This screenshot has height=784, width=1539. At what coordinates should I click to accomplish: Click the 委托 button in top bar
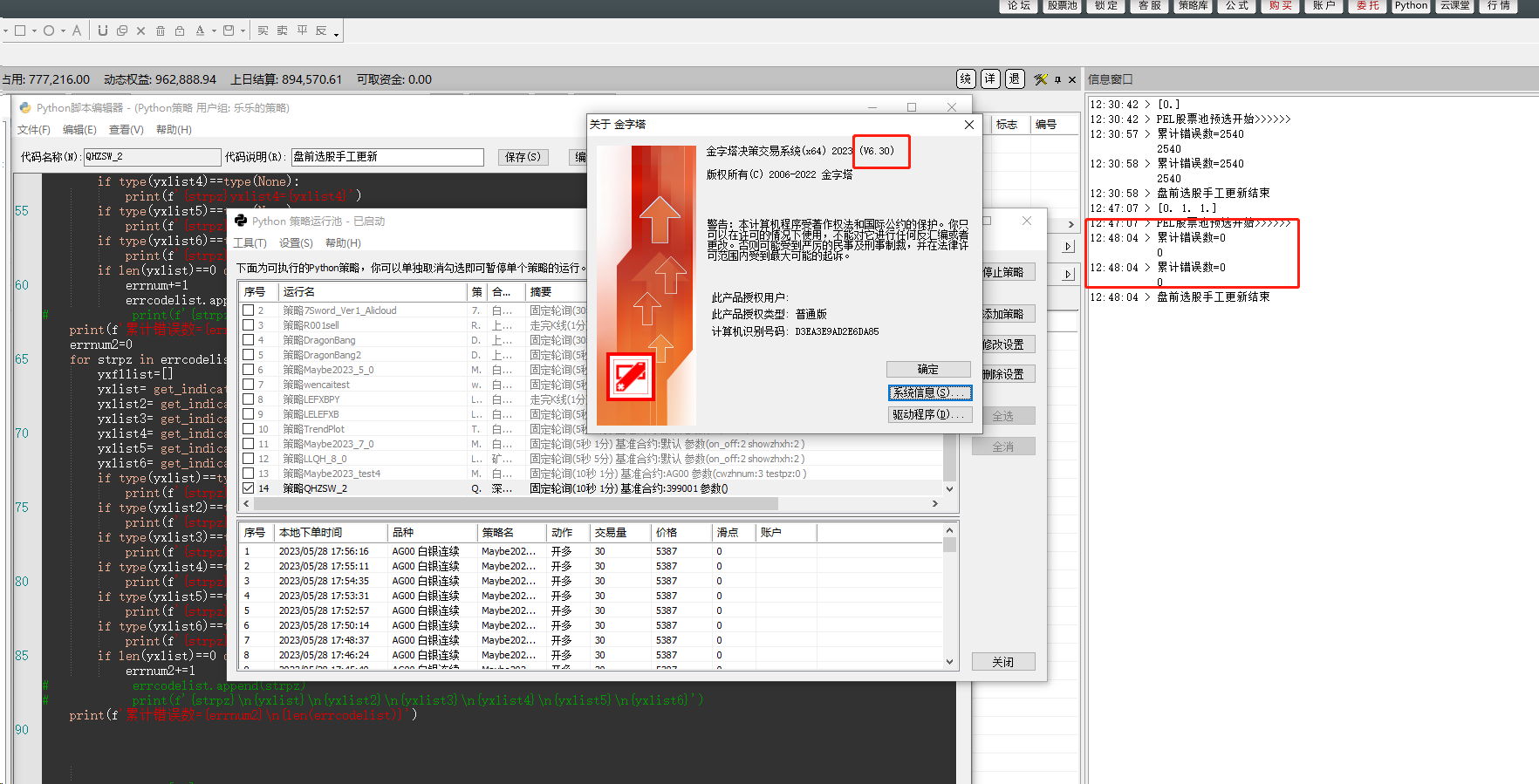pyautogui.click(x=1367, y=5)
